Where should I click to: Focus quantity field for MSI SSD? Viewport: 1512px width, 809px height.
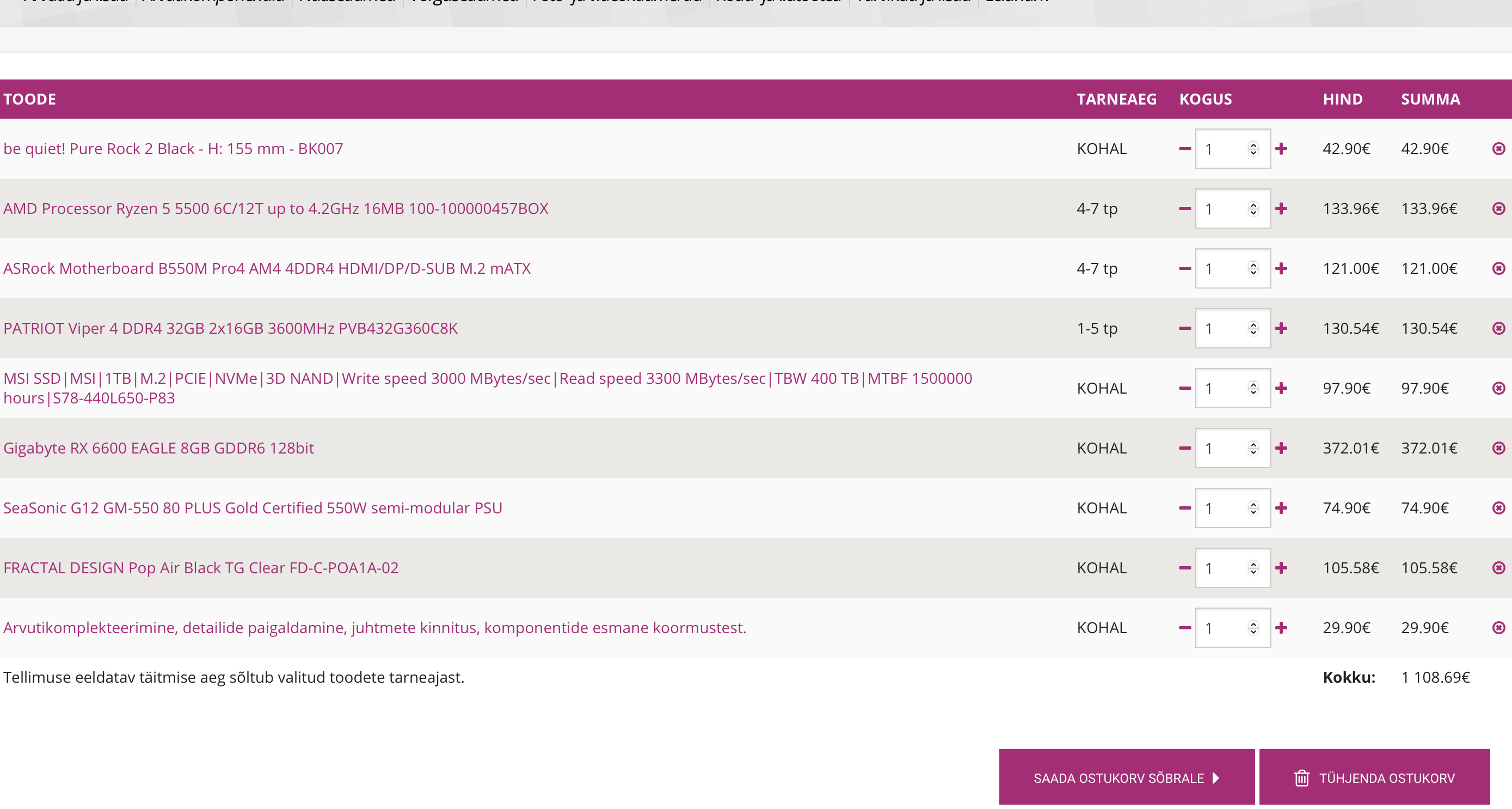[x=1233, y=389]
